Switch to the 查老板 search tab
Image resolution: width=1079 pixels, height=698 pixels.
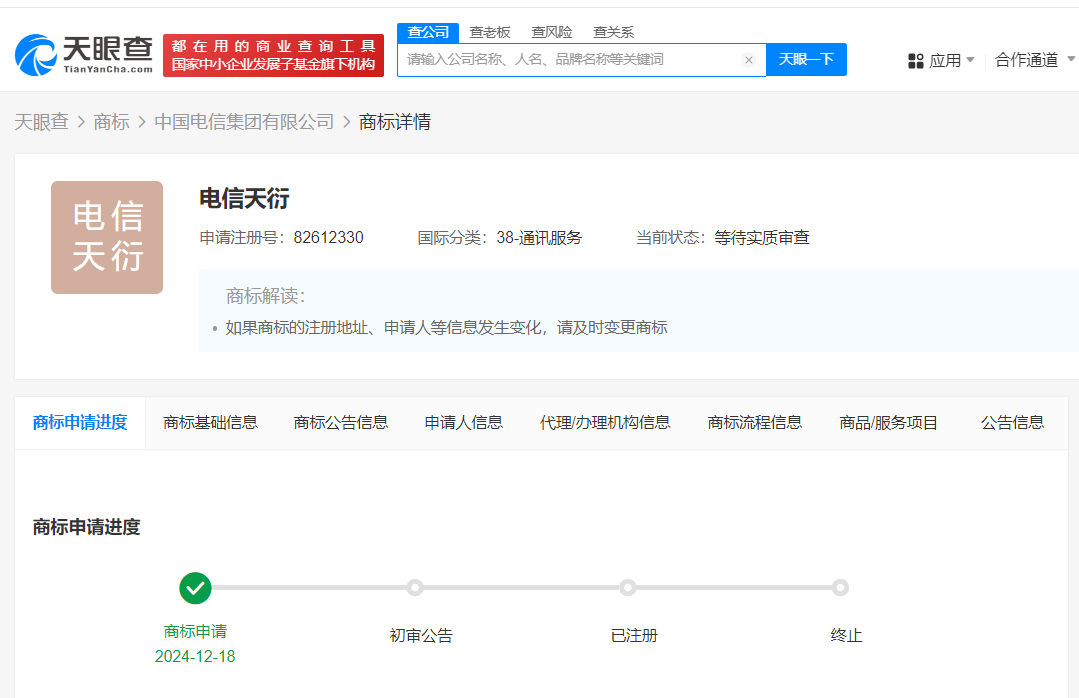(489, 31)
